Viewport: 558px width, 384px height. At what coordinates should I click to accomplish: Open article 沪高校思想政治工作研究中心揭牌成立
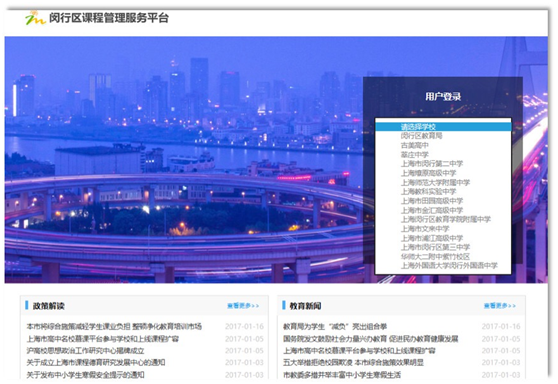point(85,351)
